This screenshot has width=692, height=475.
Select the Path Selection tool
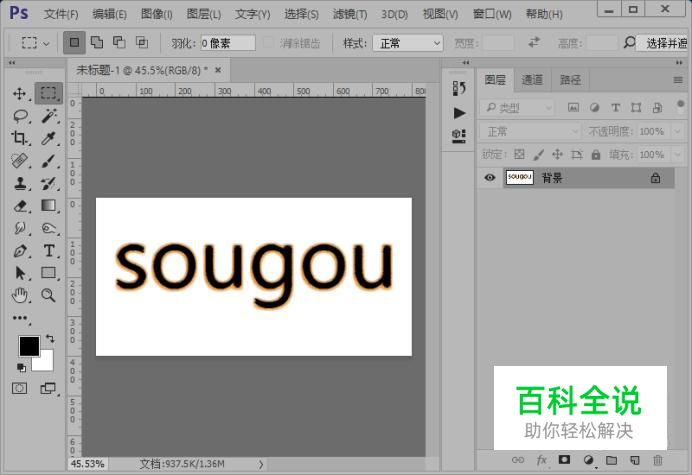tap(20, 273)
